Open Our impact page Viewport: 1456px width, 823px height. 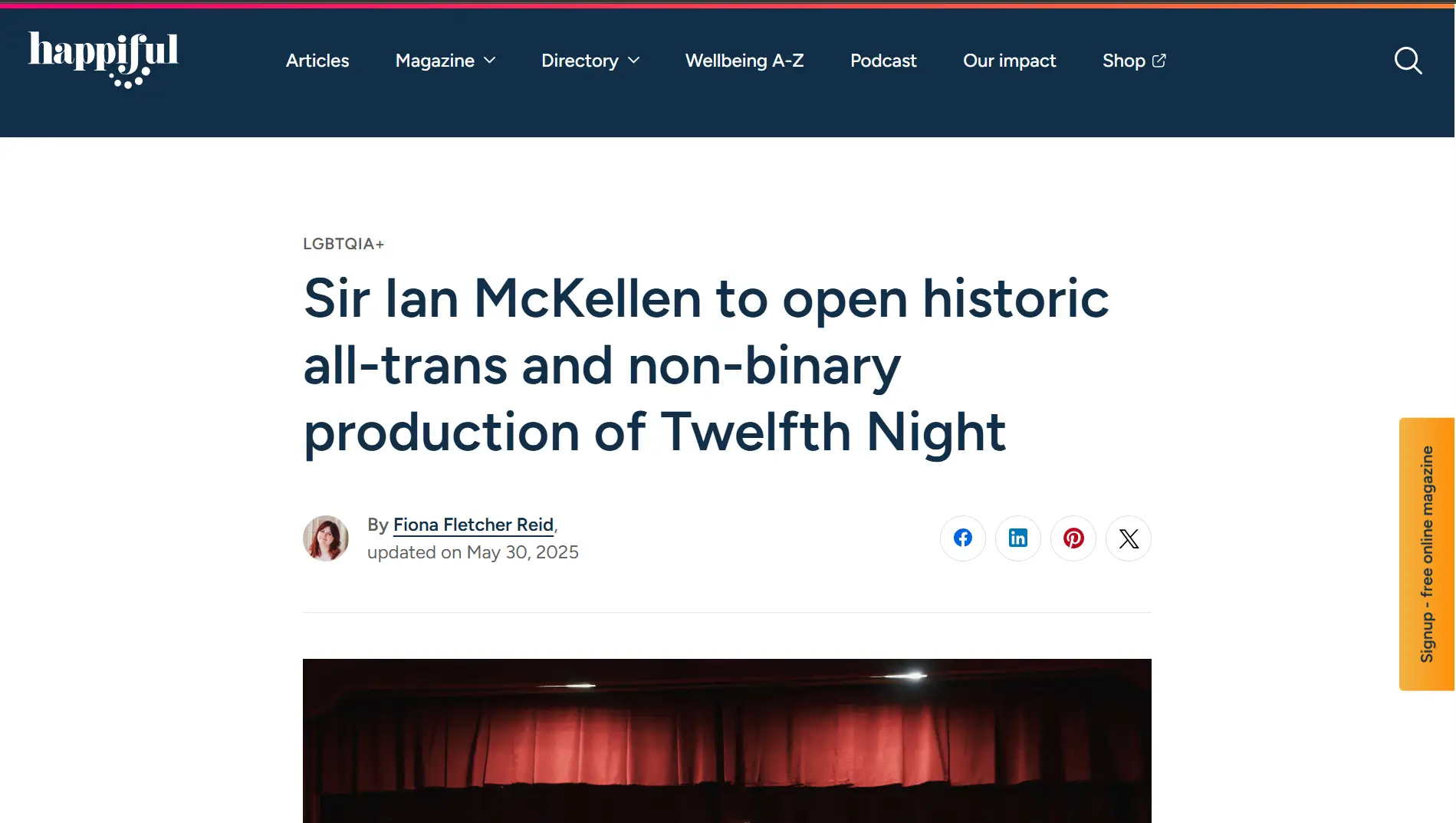point(1009,61)
